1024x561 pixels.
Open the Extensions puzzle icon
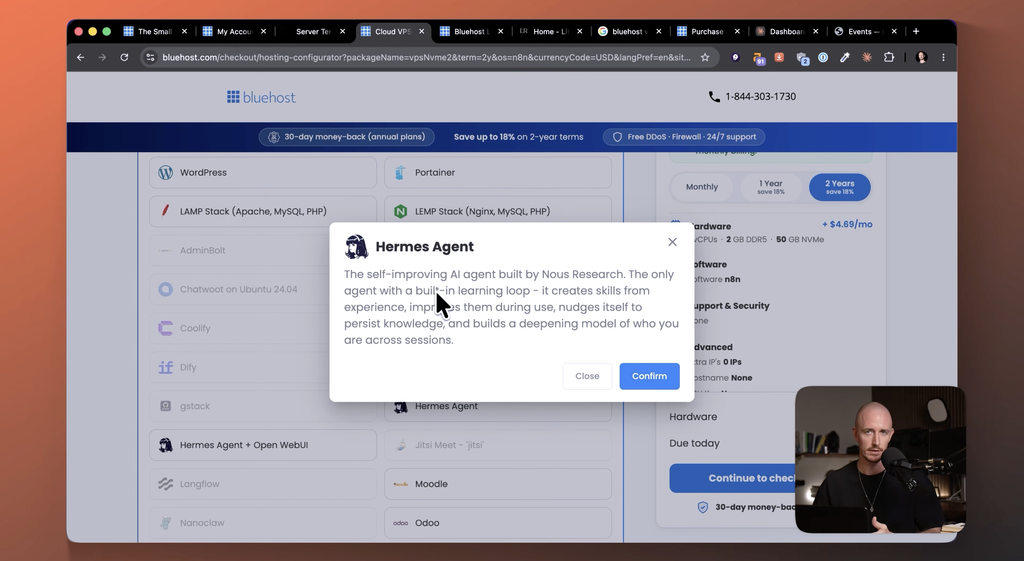tap(889, 57)
